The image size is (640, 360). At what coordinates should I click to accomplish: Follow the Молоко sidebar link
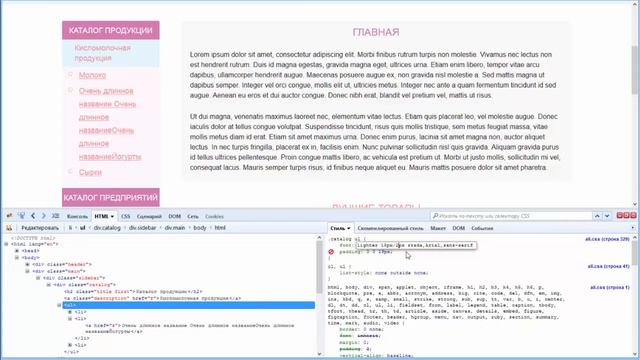tap(92, 75)
